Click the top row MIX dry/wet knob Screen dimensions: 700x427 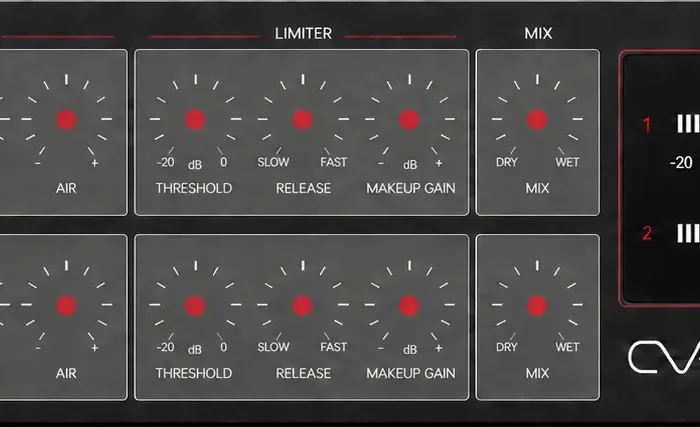click(x=537, y=120)
